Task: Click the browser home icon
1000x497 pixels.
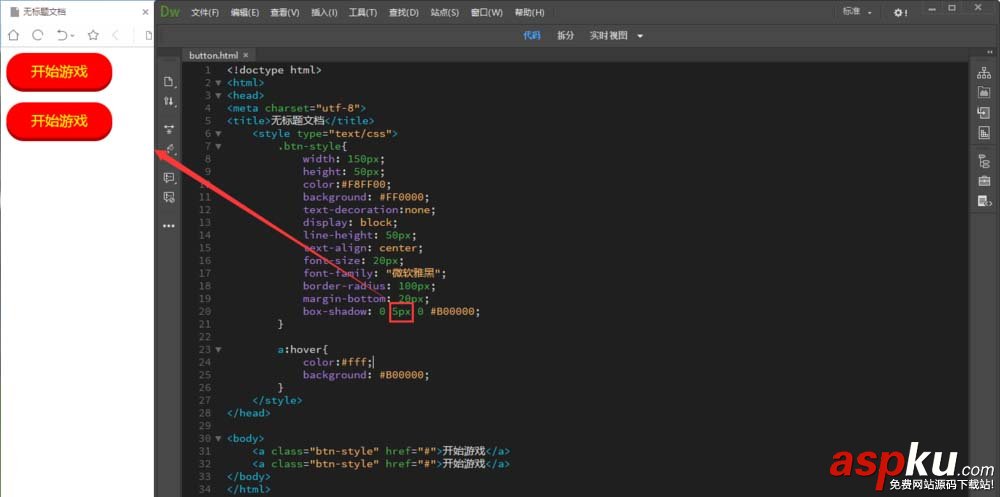Action: pos(13,35)
